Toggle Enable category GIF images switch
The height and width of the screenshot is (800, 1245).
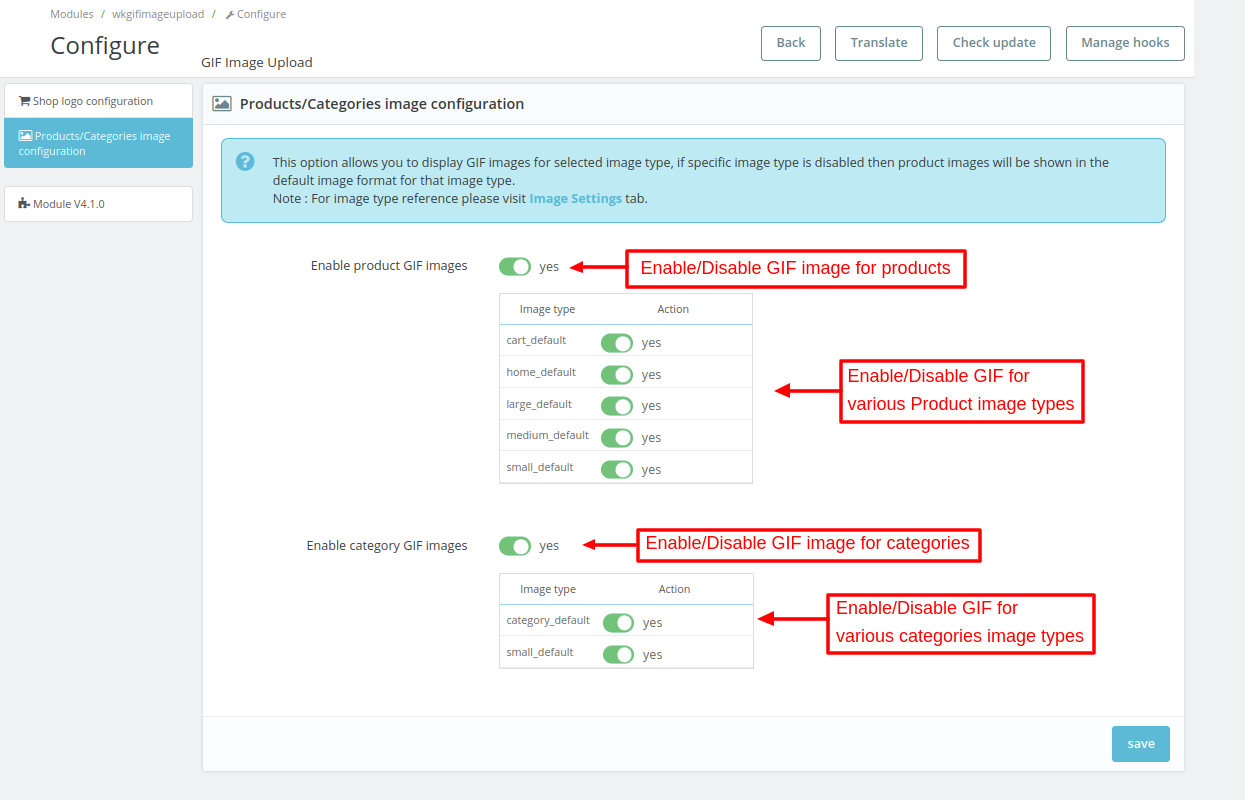tap(515, 546)
